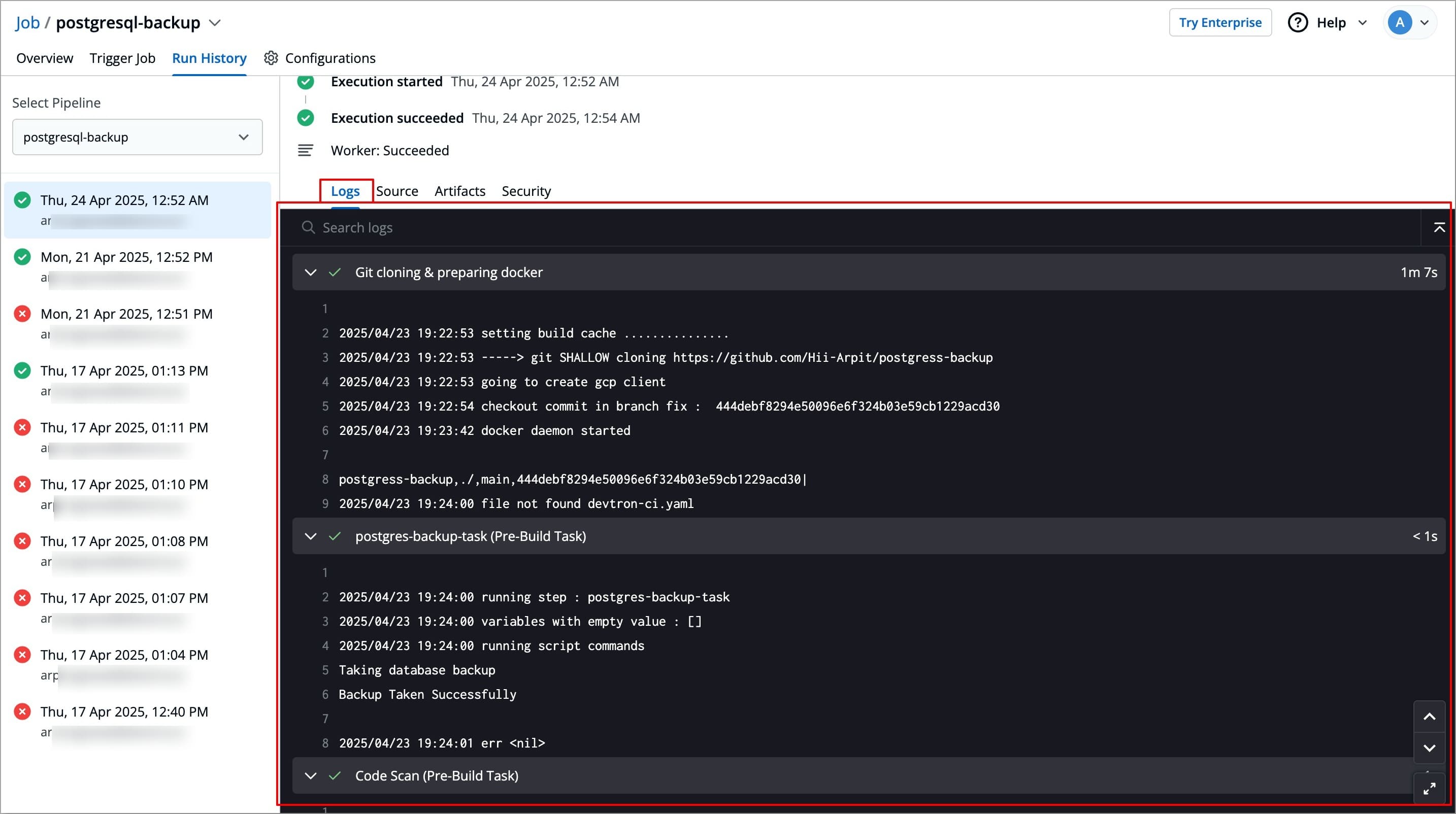Switch to the Artifacts tab
1456x814 pixels.
pos(459,191)
